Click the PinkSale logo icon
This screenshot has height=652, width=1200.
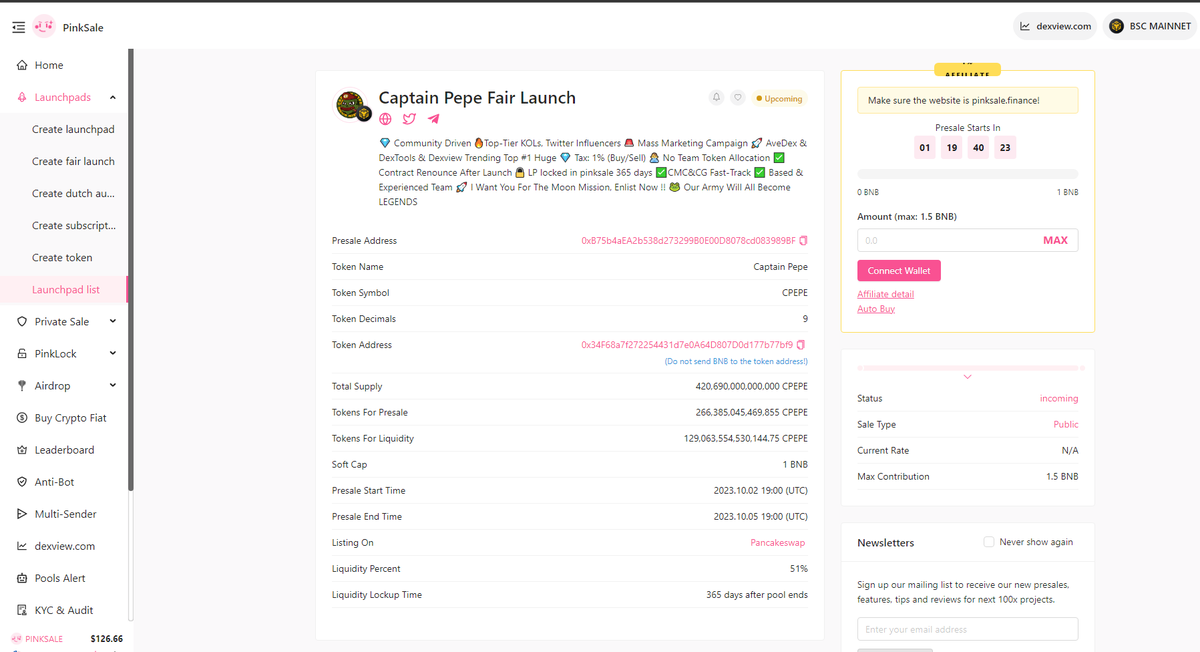click(x=45, y=27)
